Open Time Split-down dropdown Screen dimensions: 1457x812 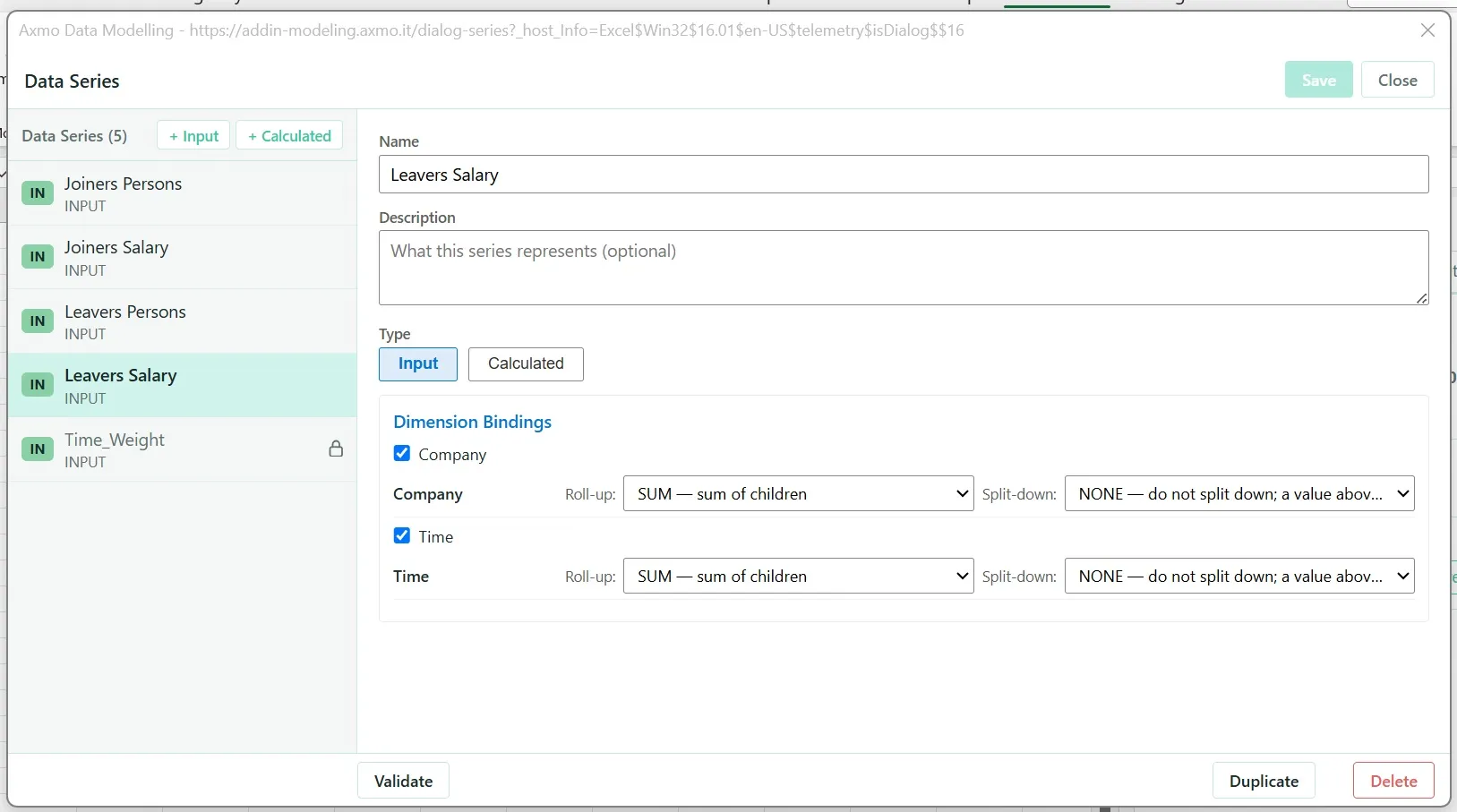[x=1239, y=576]
